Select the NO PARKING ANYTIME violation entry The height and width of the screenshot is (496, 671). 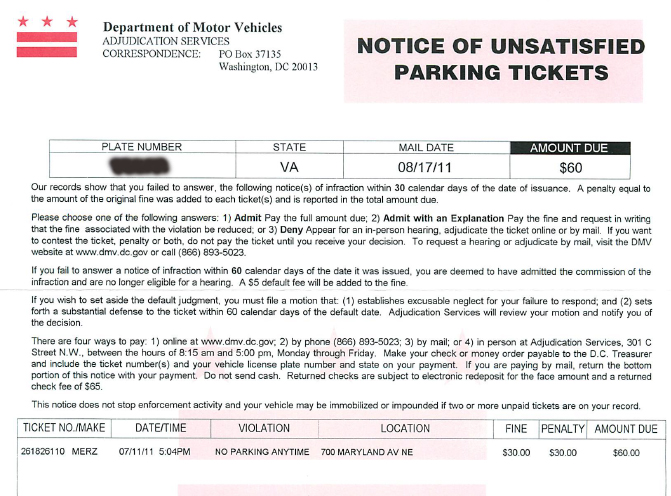(x=262, y=453)
